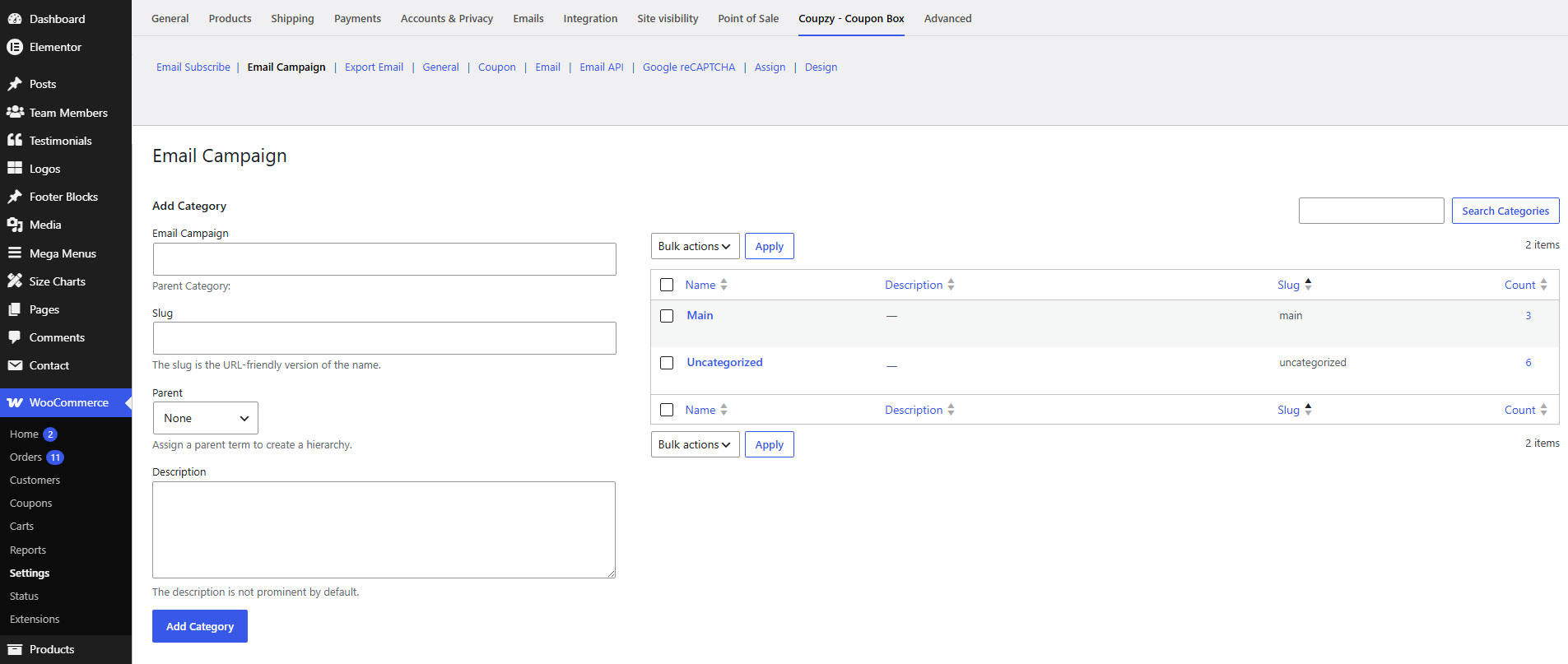The height and width of the screenshot is (664, 1568).
Task: Click the count 6 for Uncategorized
Action: coord(1528,363)
